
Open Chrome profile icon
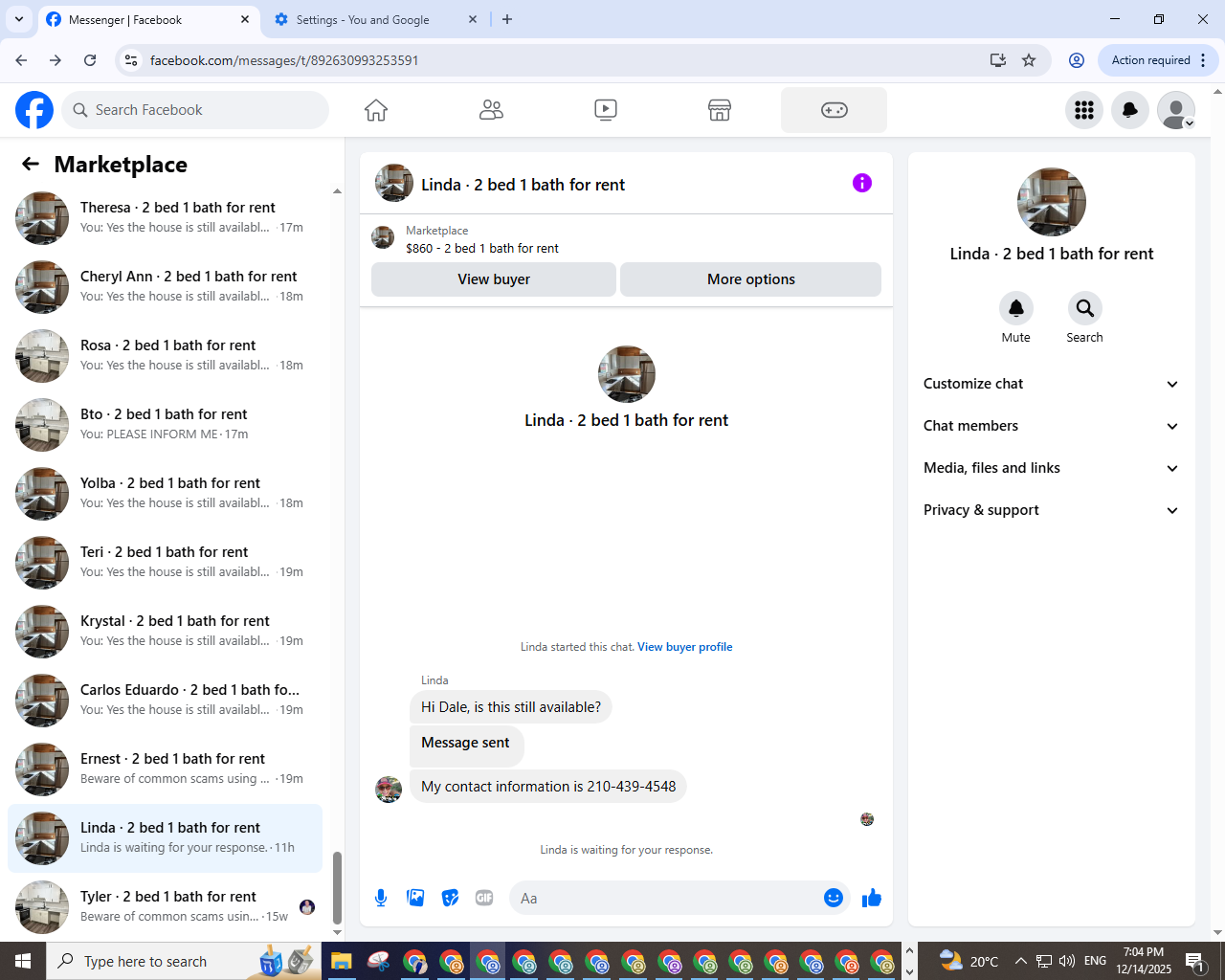click(x=1077, y=60)
